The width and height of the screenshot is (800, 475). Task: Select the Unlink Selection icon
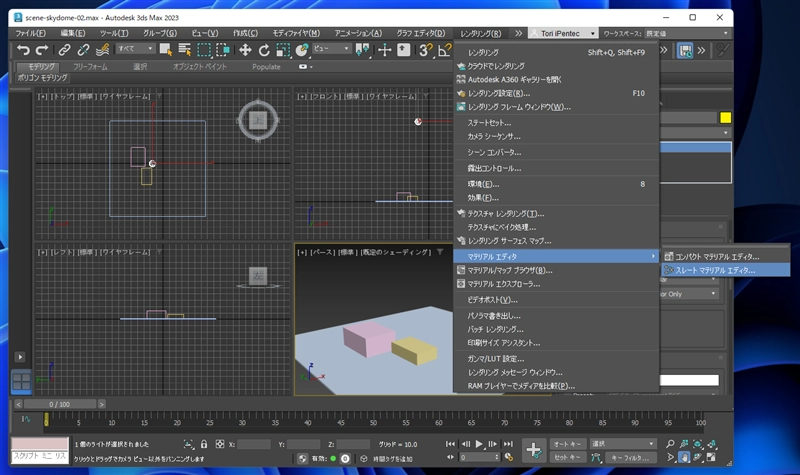tap(83, 50)
